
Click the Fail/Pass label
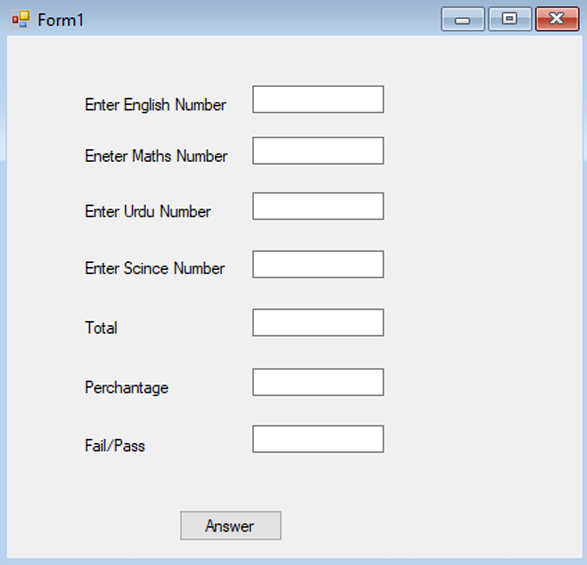click(115, 446)
